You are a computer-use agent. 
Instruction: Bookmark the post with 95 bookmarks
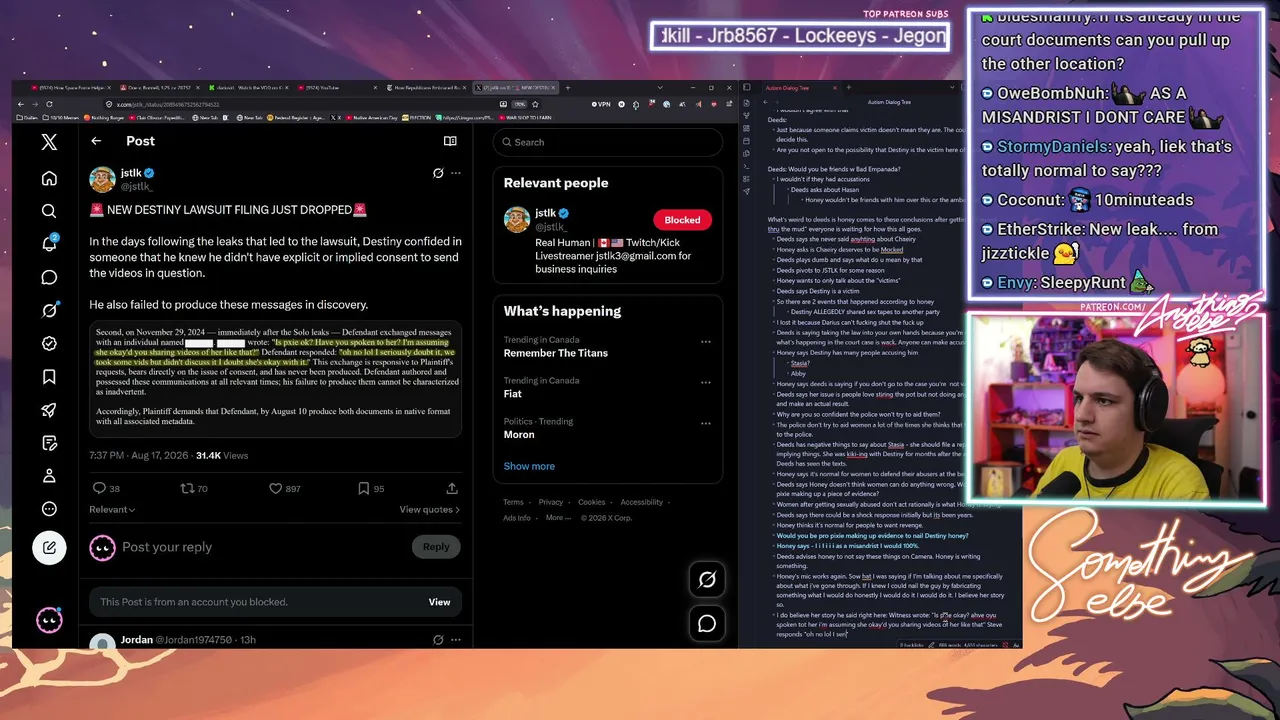point(371,488)
